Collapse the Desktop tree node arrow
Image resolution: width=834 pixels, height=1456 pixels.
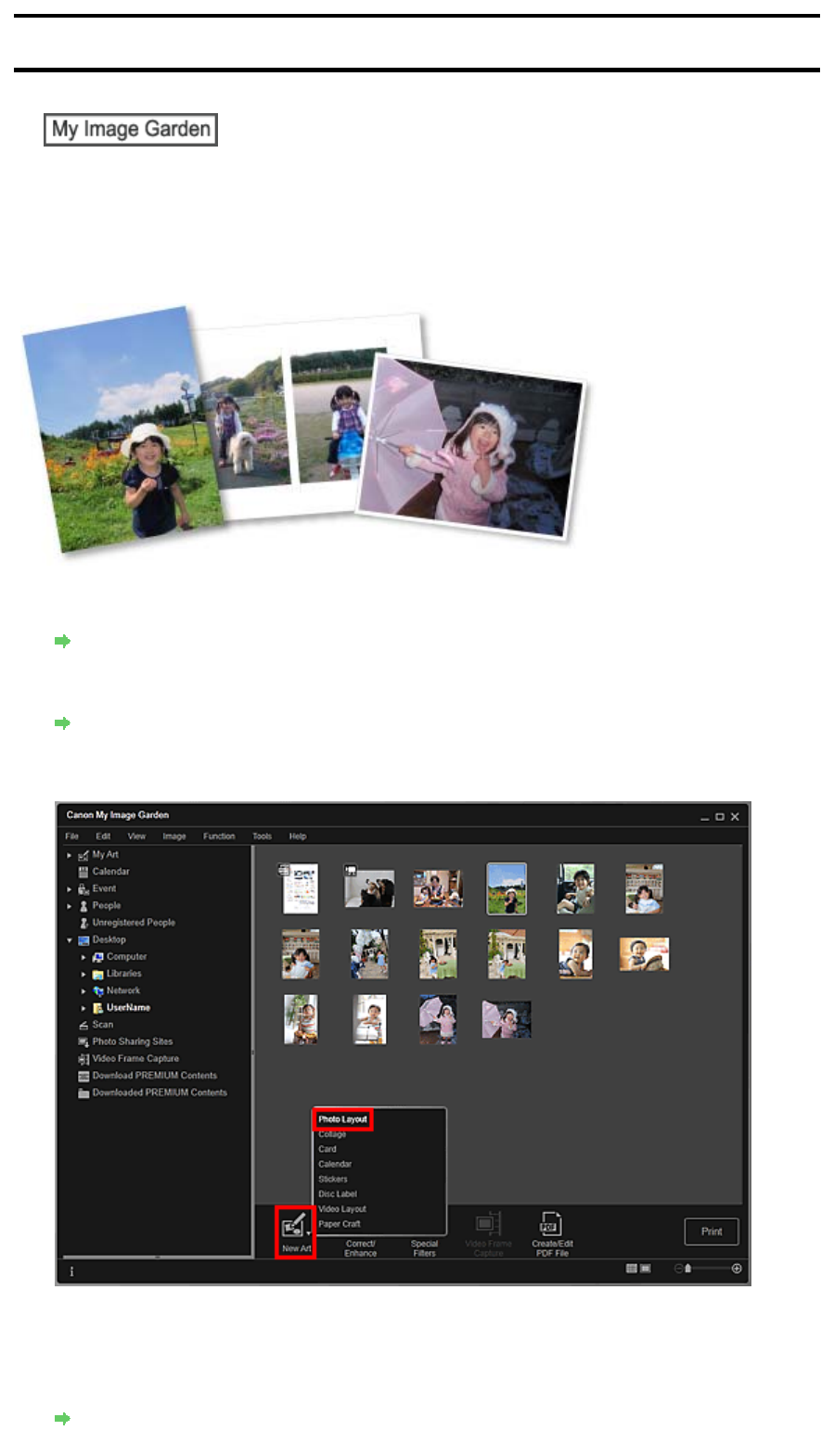(x=70, y=939)
